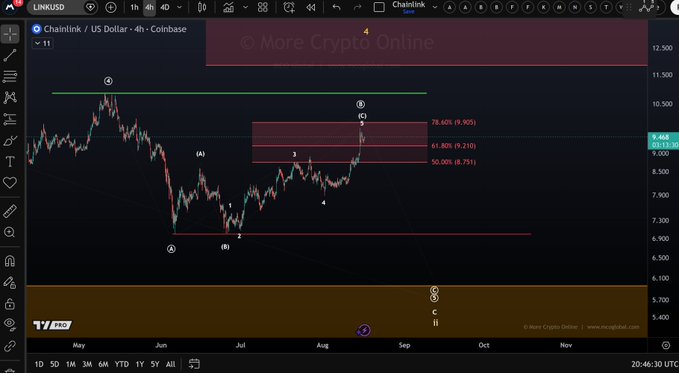
Task: Select the K circle shortcut button
Action: click(543, 7)
